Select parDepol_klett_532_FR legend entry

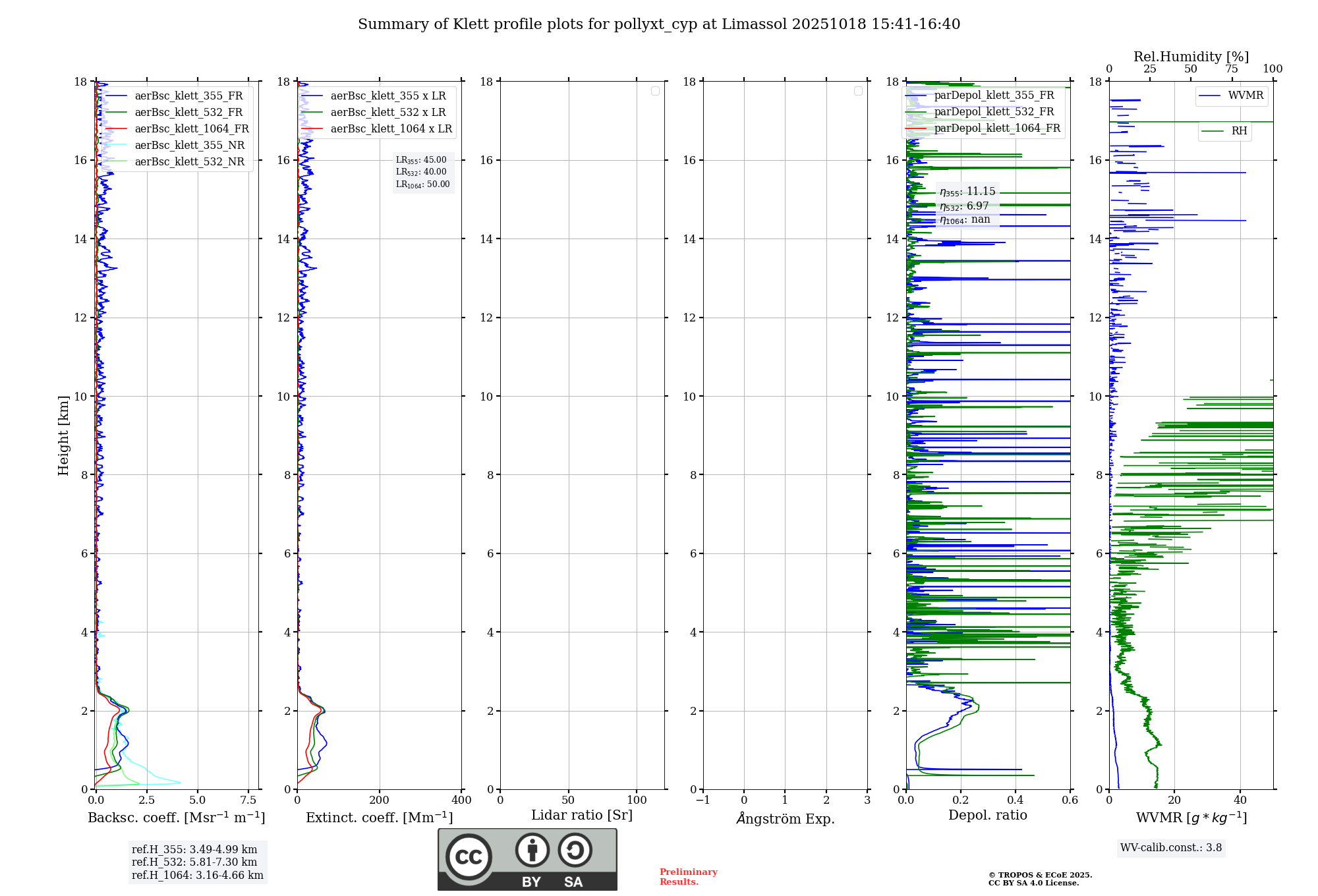pos(994,112)
